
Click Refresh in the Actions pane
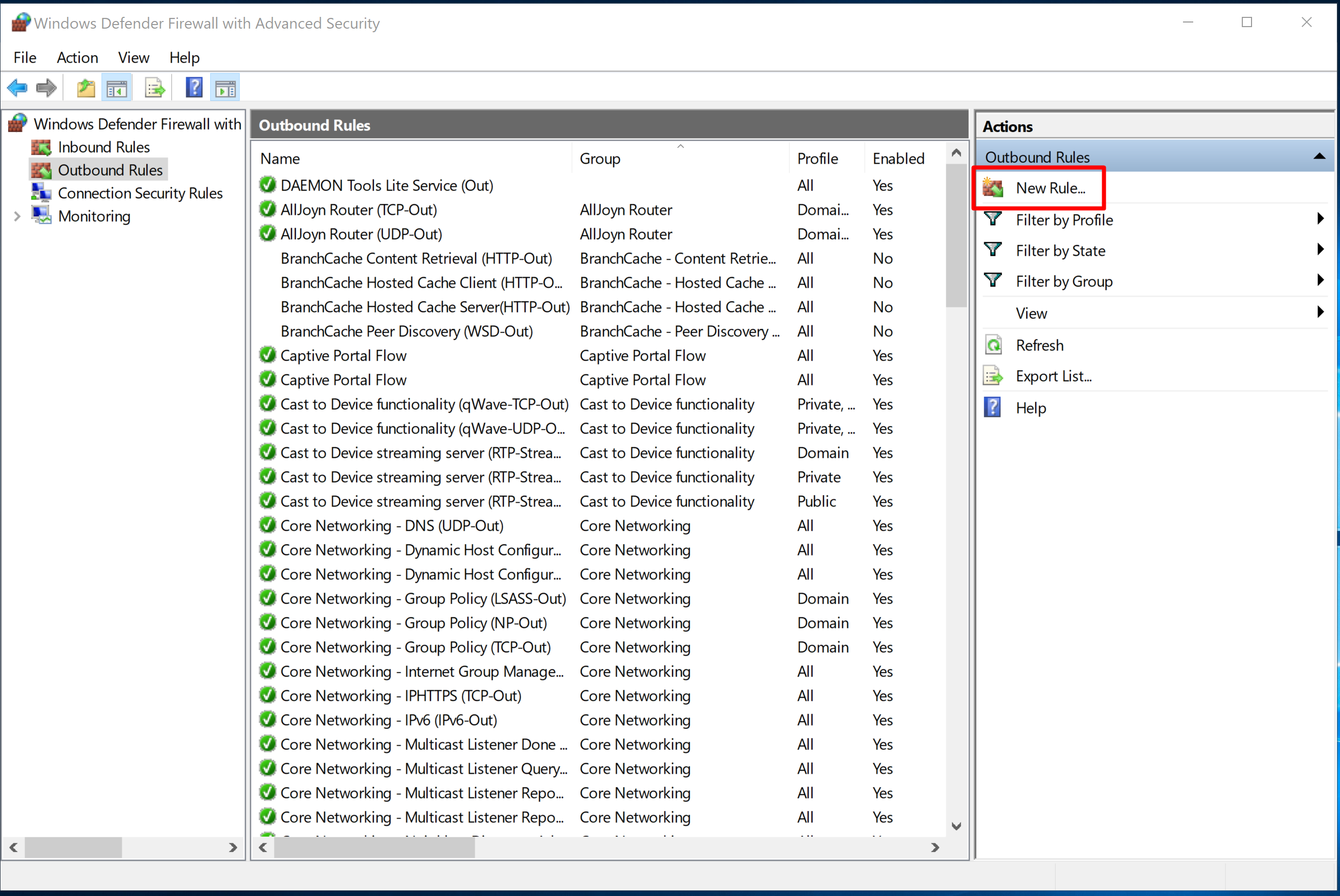click(1039, 345)
